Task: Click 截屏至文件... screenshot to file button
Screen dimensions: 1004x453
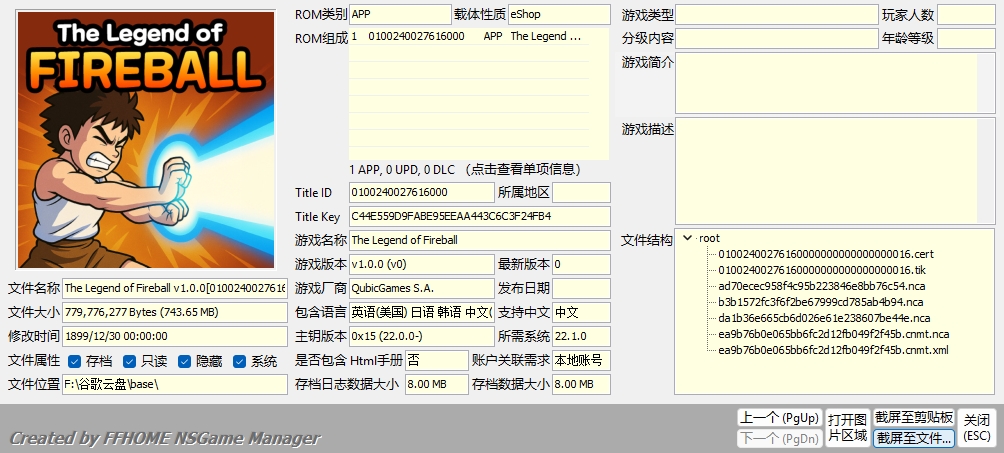Action: [914, 438]
